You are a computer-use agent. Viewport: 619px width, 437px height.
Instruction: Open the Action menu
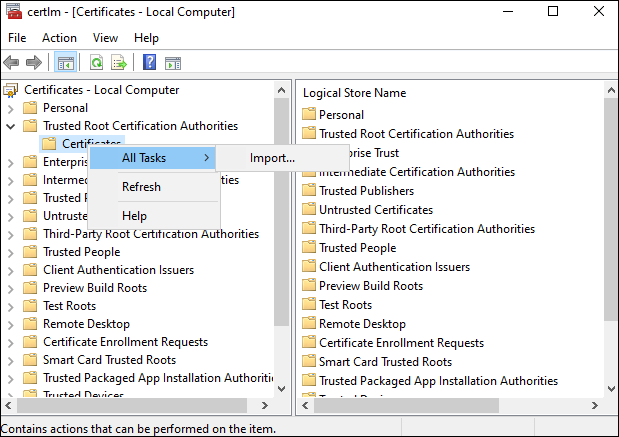click(x=59, y=38)
